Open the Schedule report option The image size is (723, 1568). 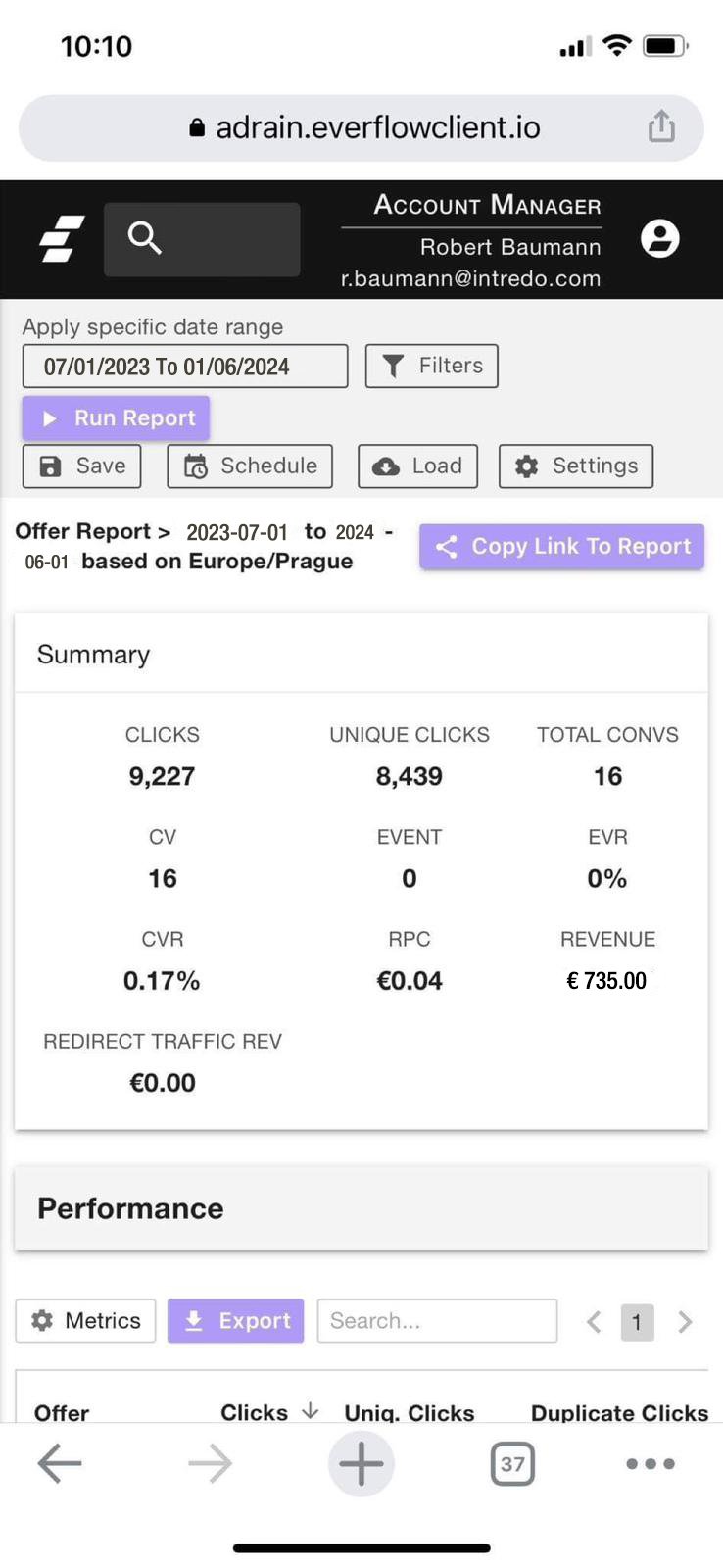point(250,466)
